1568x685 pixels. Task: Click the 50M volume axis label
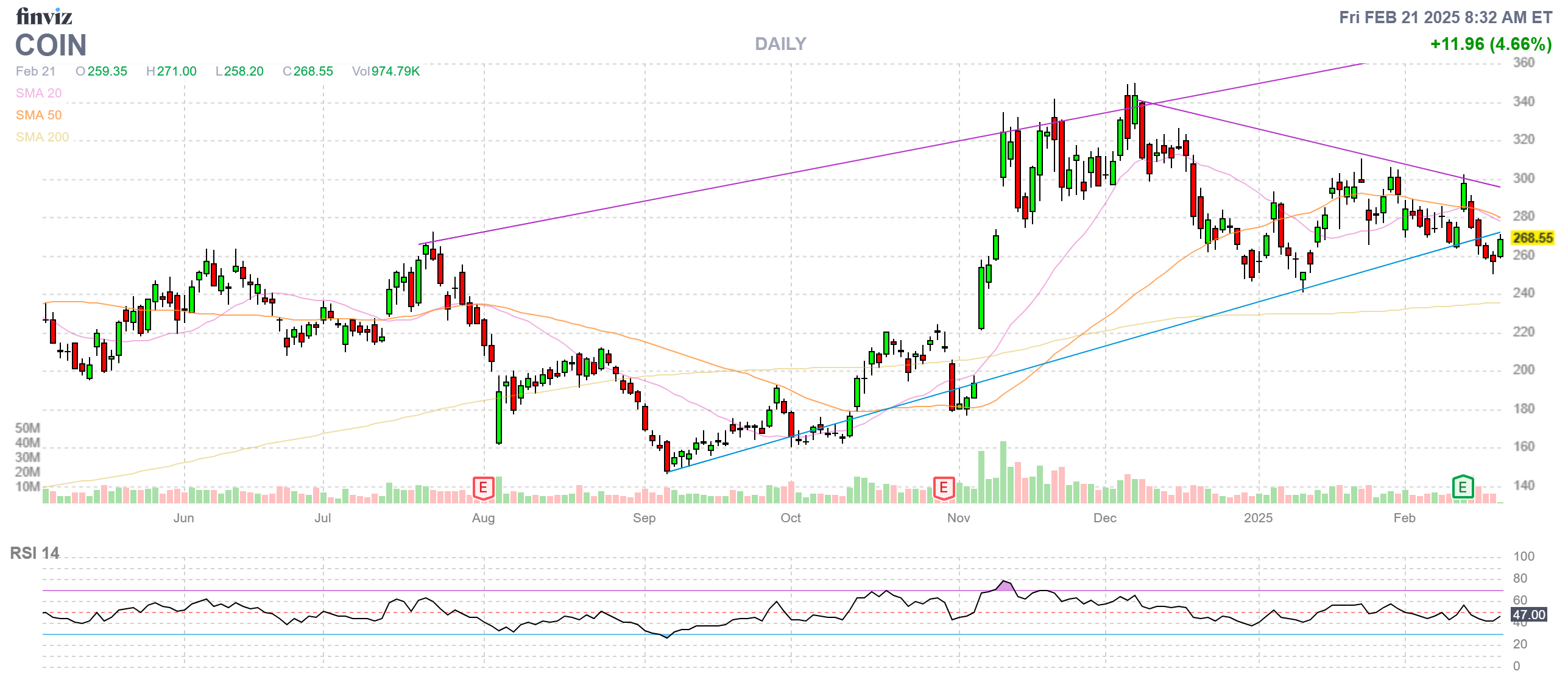tap(27, 428)
